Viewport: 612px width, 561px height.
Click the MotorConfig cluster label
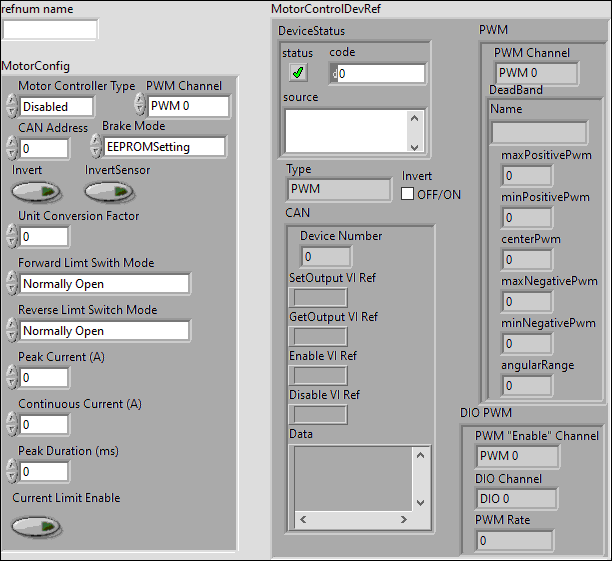(x=36, y=66)
